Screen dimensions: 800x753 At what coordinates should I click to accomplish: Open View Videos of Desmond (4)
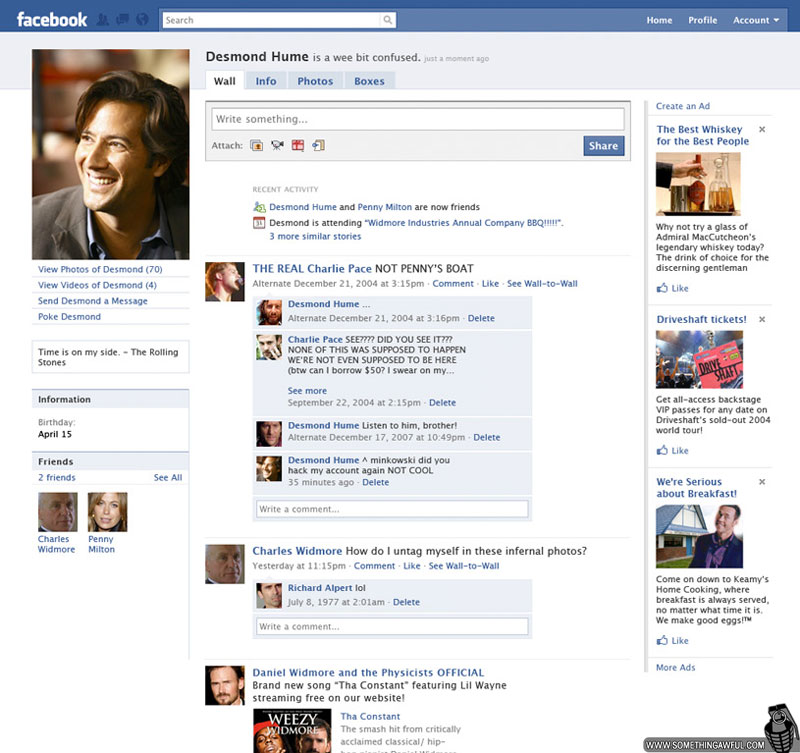[97, 285]
